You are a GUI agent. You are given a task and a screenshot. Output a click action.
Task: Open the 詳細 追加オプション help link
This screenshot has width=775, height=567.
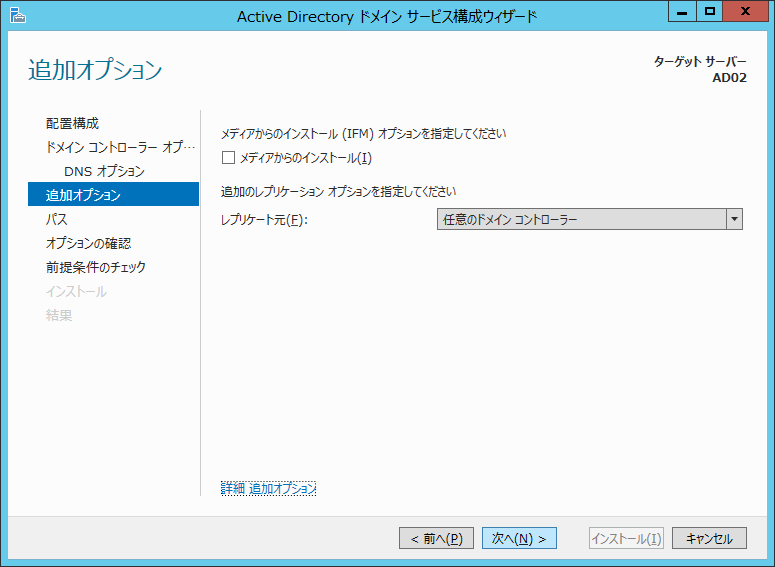tap(268, 488)
